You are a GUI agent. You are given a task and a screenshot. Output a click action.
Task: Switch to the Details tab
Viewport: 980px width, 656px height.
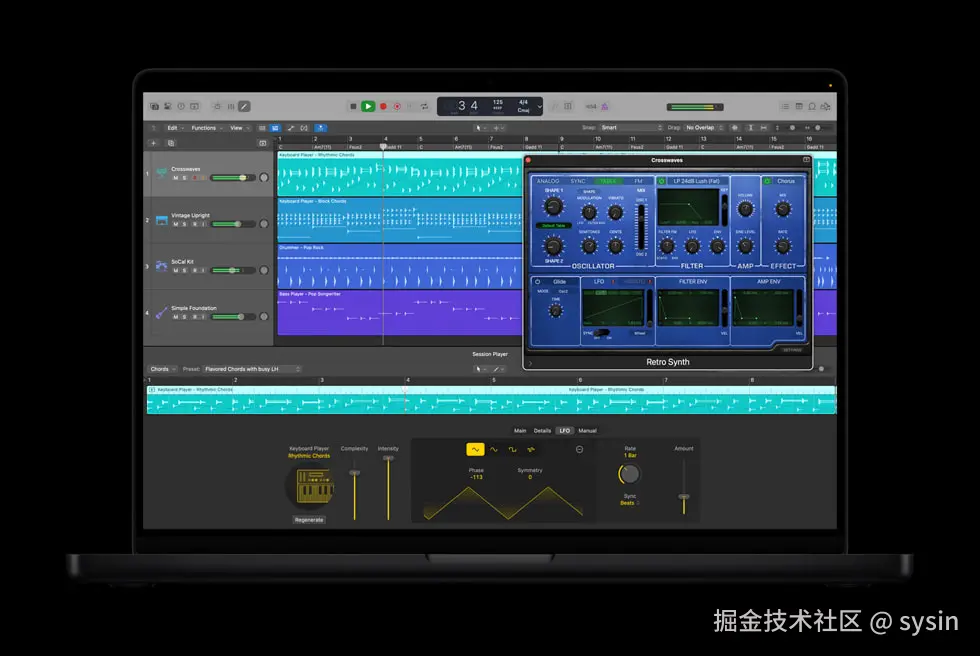(x=542, y=430)
